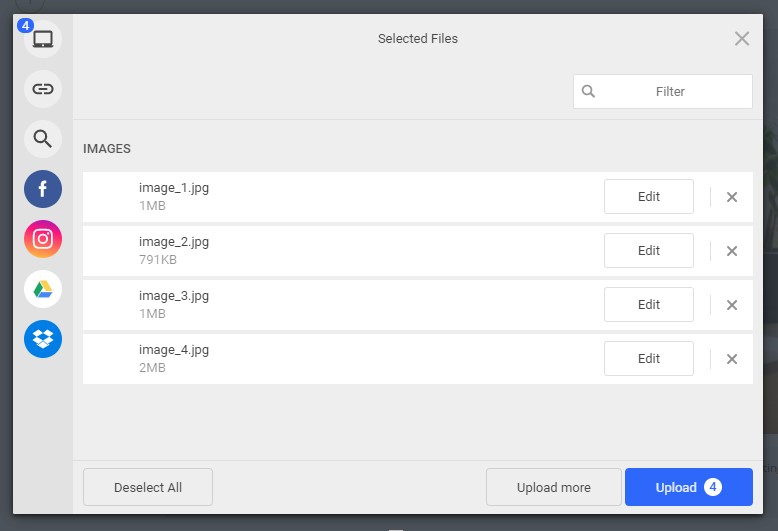778x531 pixels.
Task: Open the Google Drive source
Action: [x=43, y=289]
